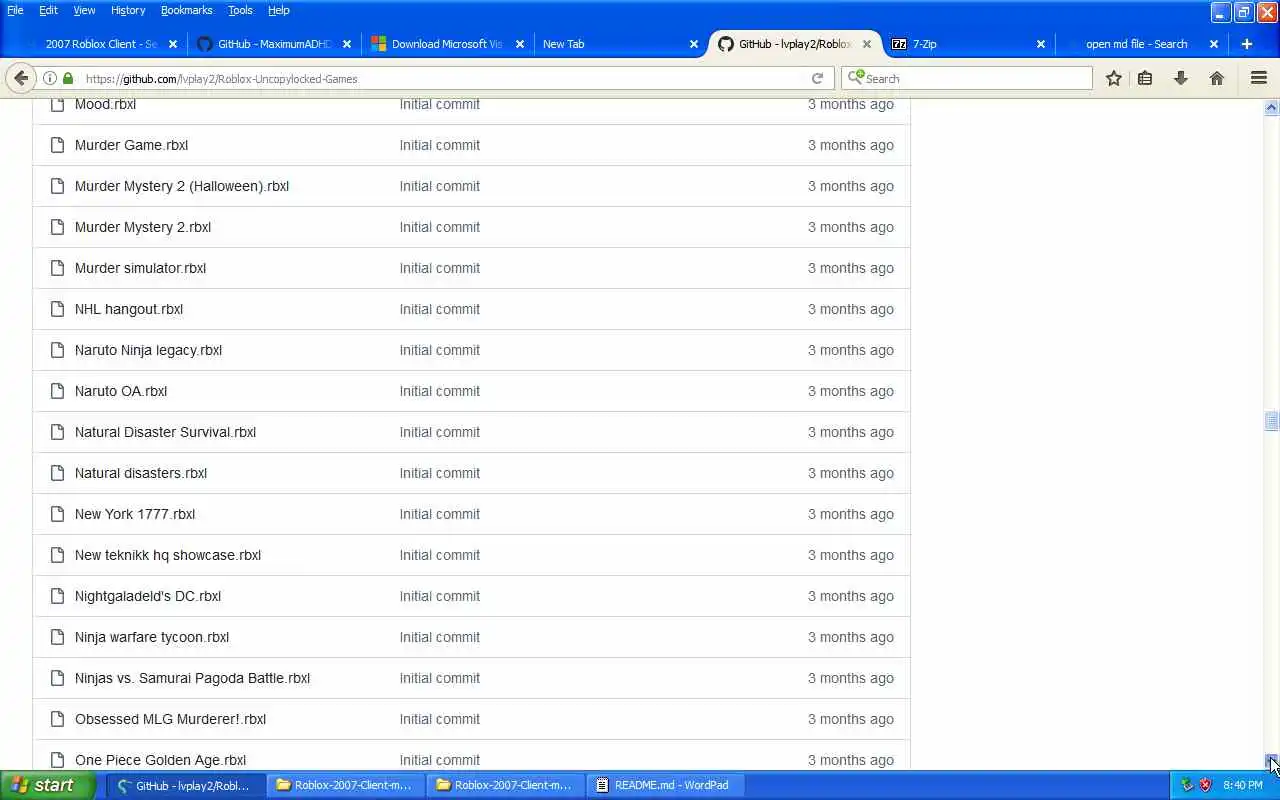Bookmark this page with the star icon
This screenshot has width=1280, height=800.
pos(1113,78)
